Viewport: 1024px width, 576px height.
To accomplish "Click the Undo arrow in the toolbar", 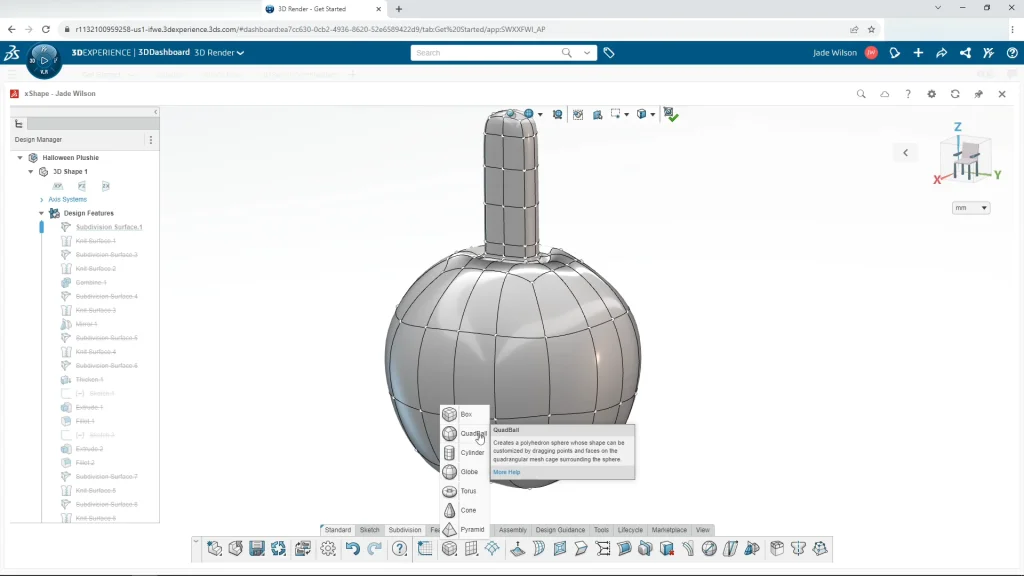I will point(352,548).
